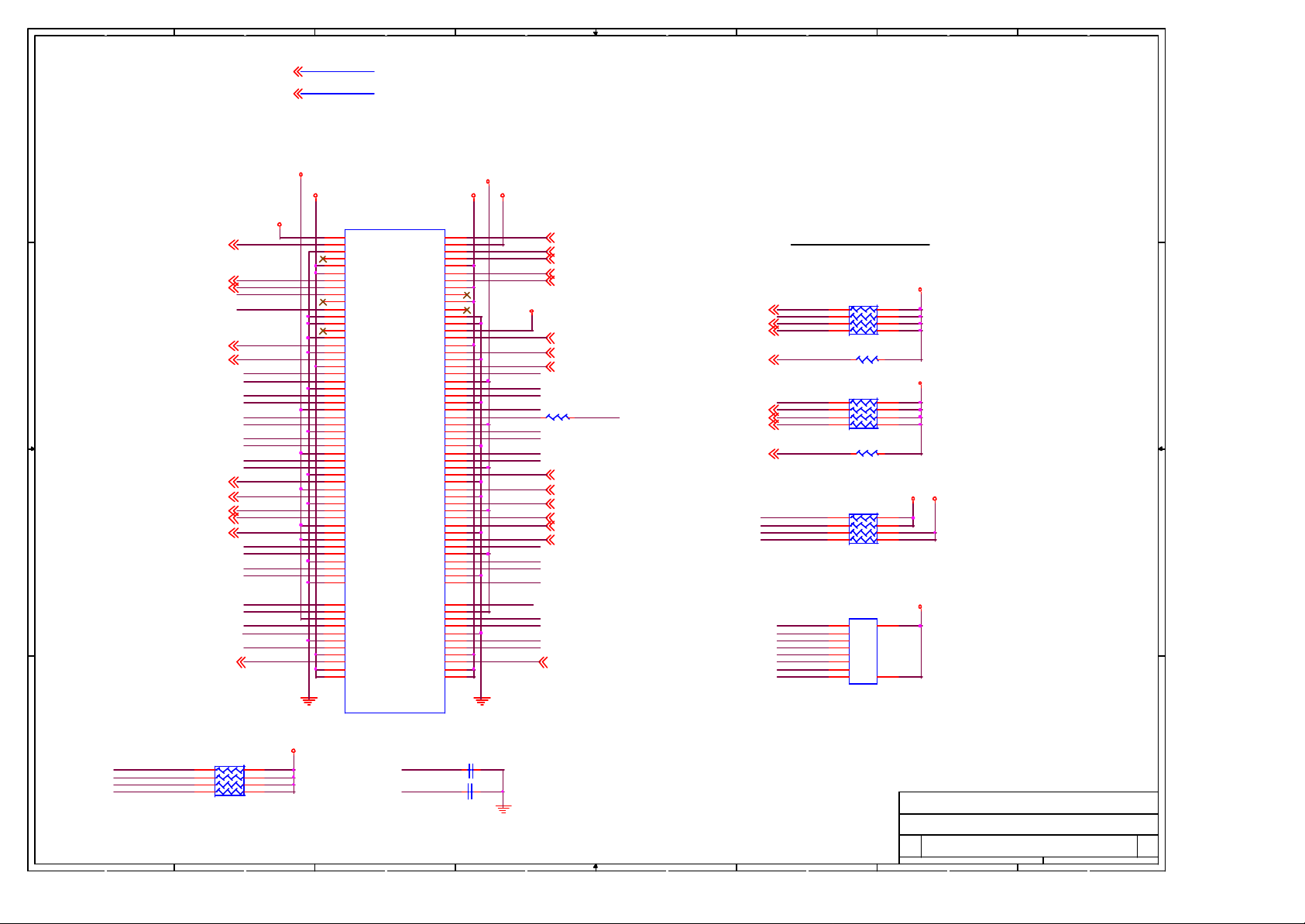Screen dimensions: 1305x924
Task: Select the resistor network in the bottom-left corner
Action: tap(229, 781)
